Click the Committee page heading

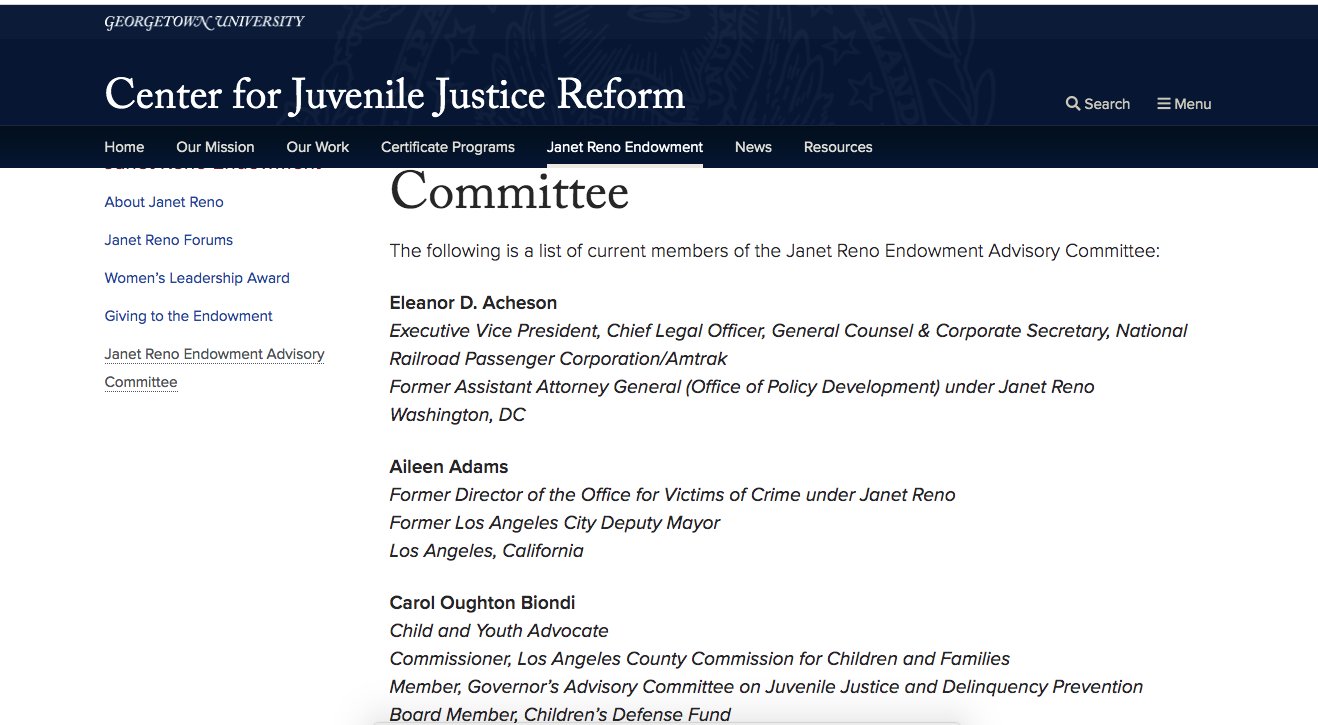click(x=509, y=192)
